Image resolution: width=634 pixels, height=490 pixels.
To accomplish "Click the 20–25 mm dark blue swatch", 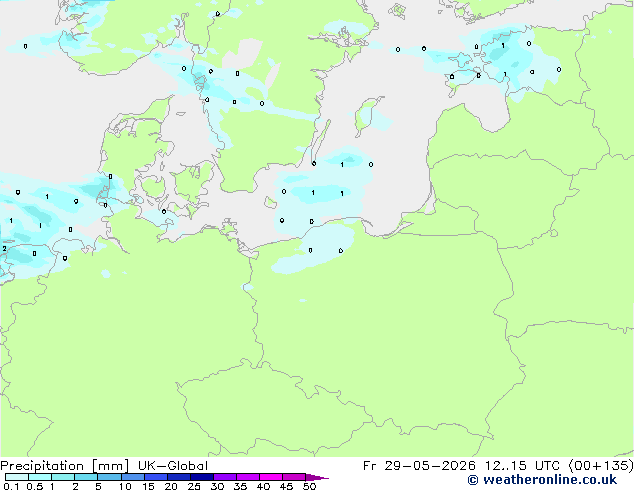I will [x=179, y=477].
